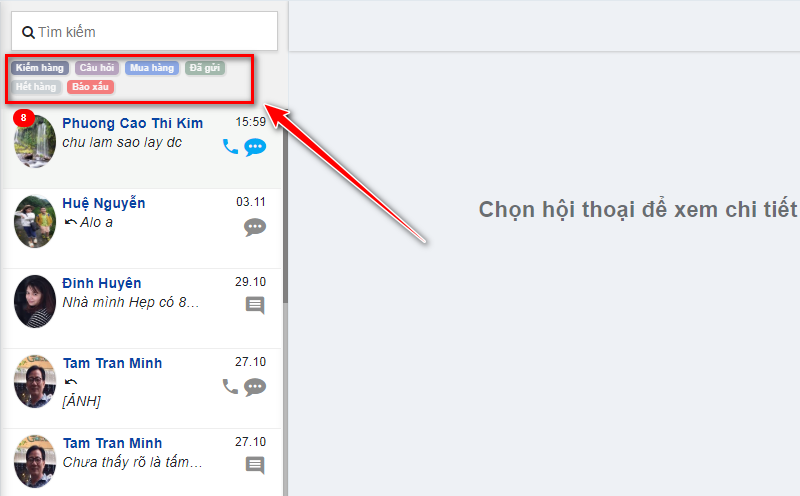Select the 'Hết hàng' tag
Screen dimensions: 800x496
(36, 87)
